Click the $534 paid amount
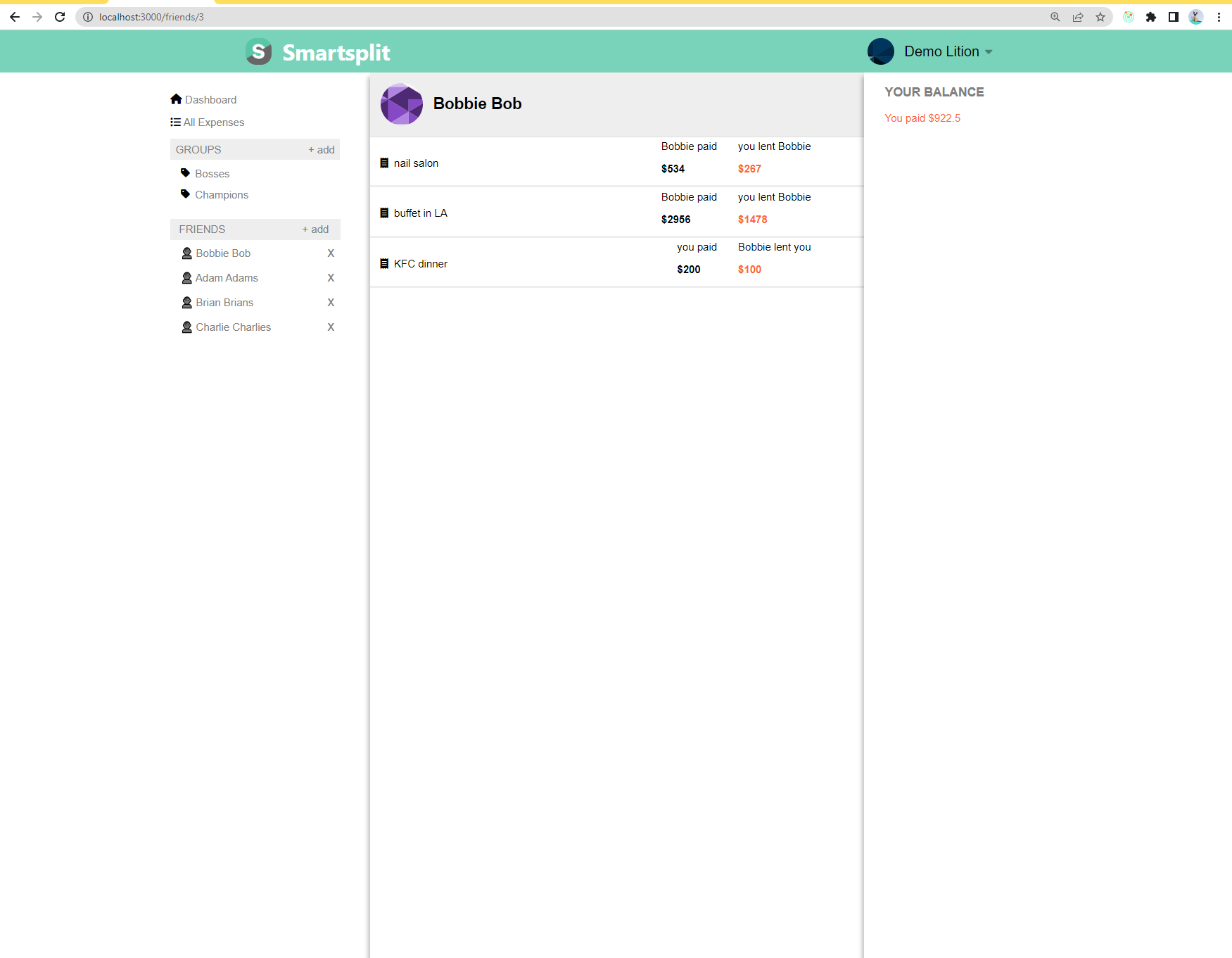Image resolution: width=1232 pixels, height=958 pixels. (x=673, y=169)
